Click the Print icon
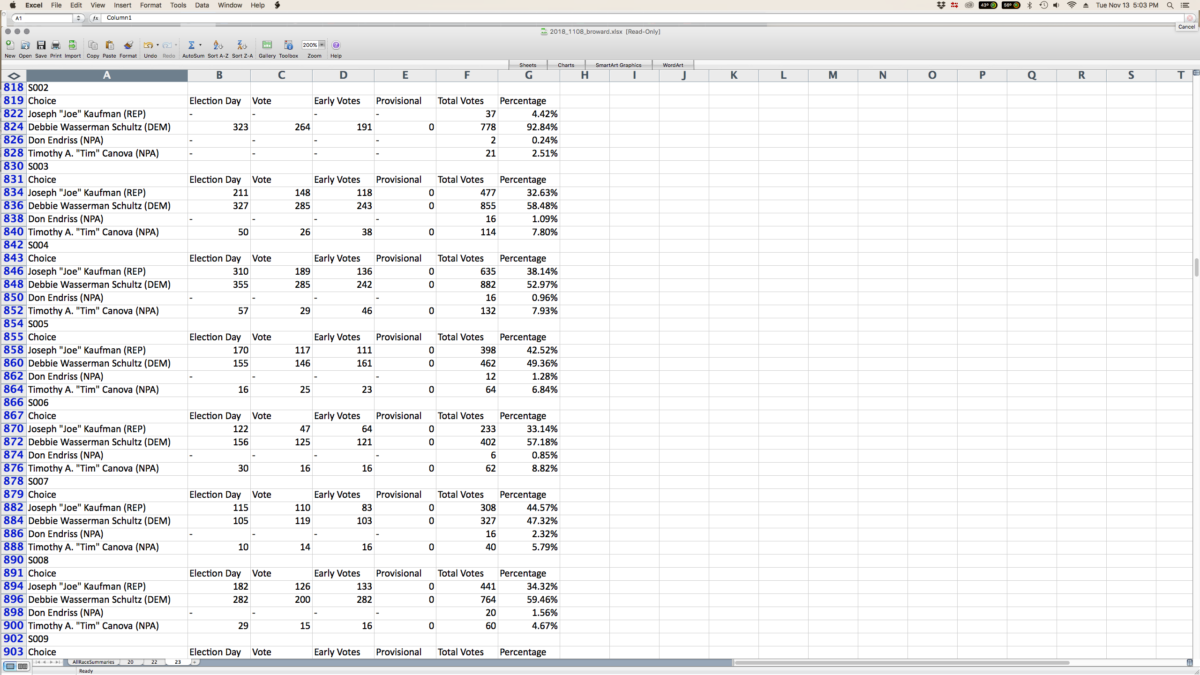The image size is (1200, 675). (56, 46)
